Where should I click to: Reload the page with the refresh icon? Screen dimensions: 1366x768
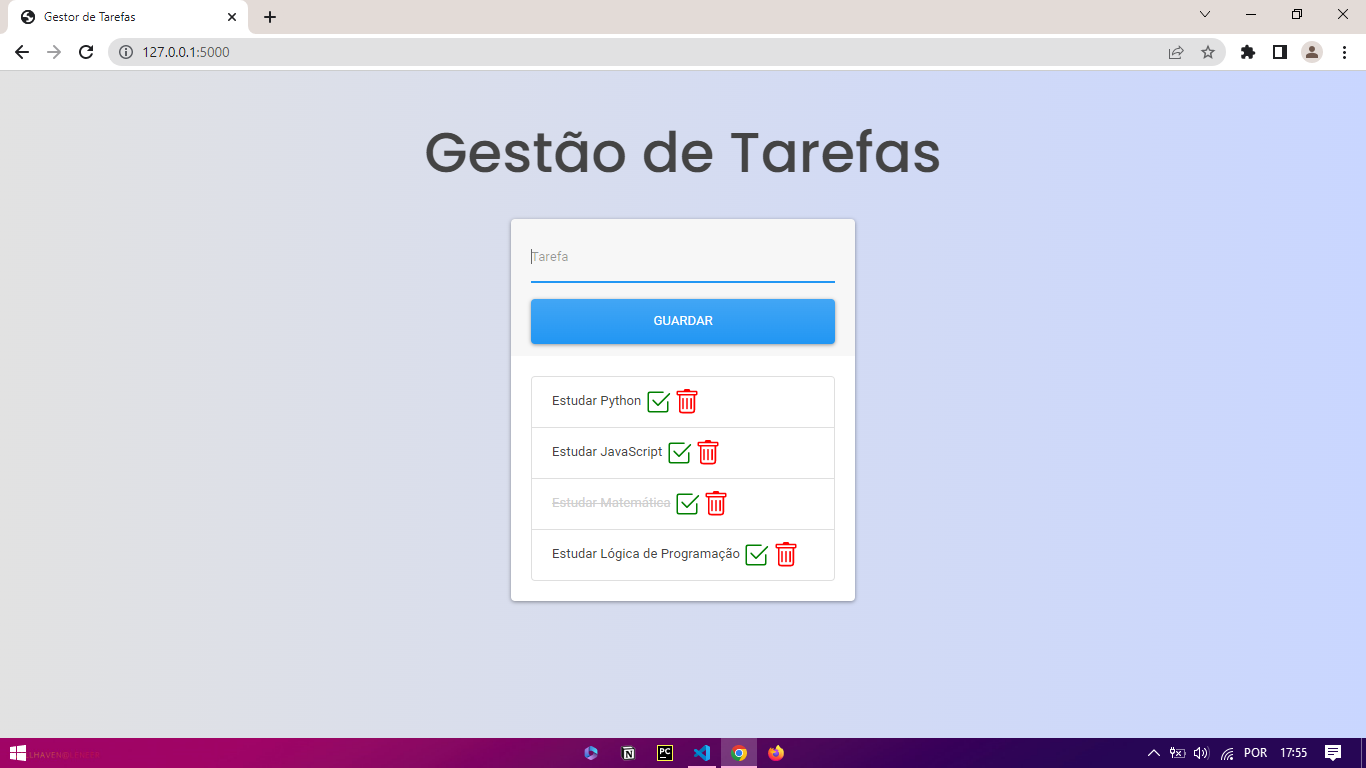pos(85,51)
